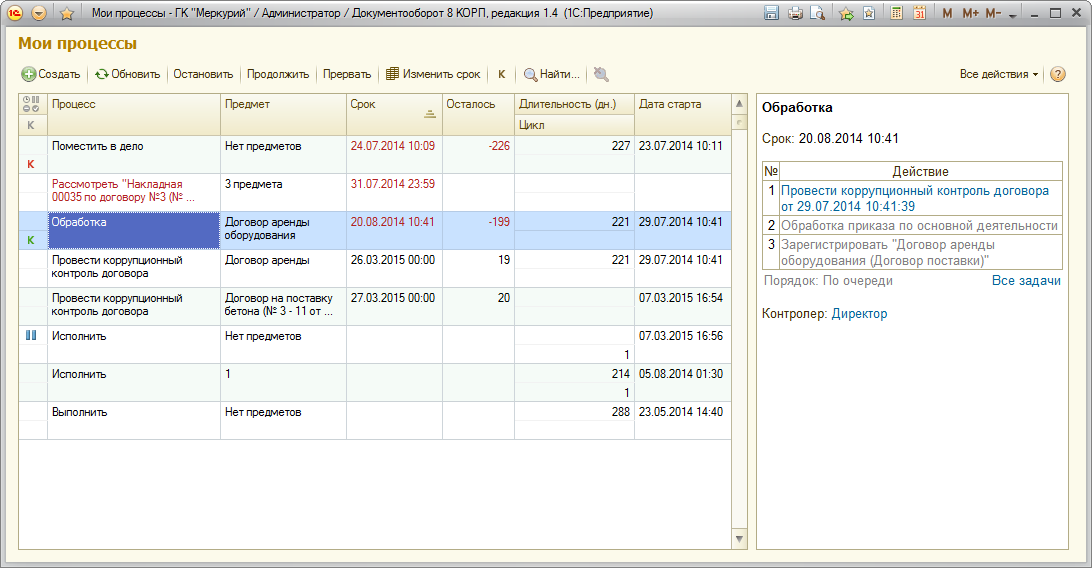This screenshot has width=1092, height=568.
Task: Click the Изменить срок button
Action: (x=433, y=74)
